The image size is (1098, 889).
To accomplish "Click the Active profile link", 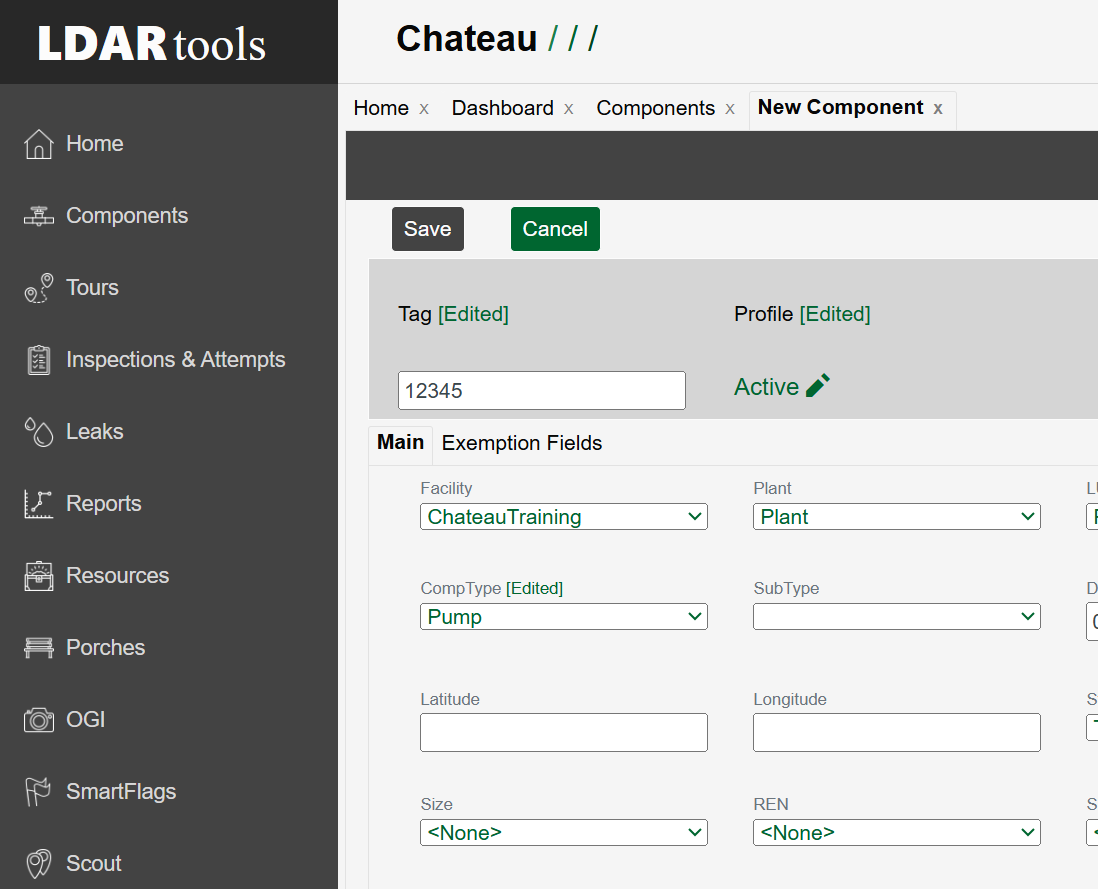I will pos(766,386).
